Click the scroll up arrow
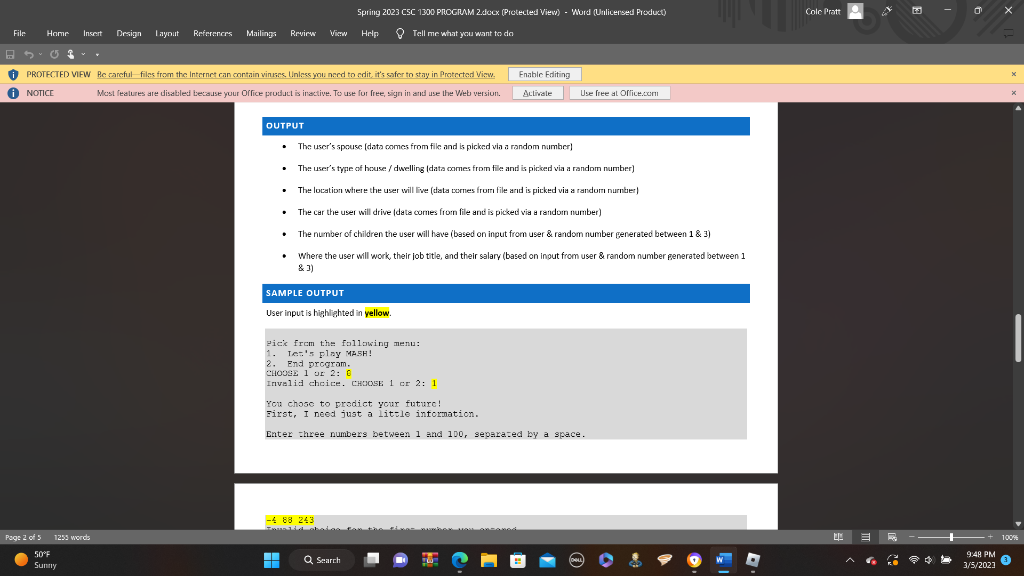Viewport: 1024px width, 576px height. tap(1017, 108)
